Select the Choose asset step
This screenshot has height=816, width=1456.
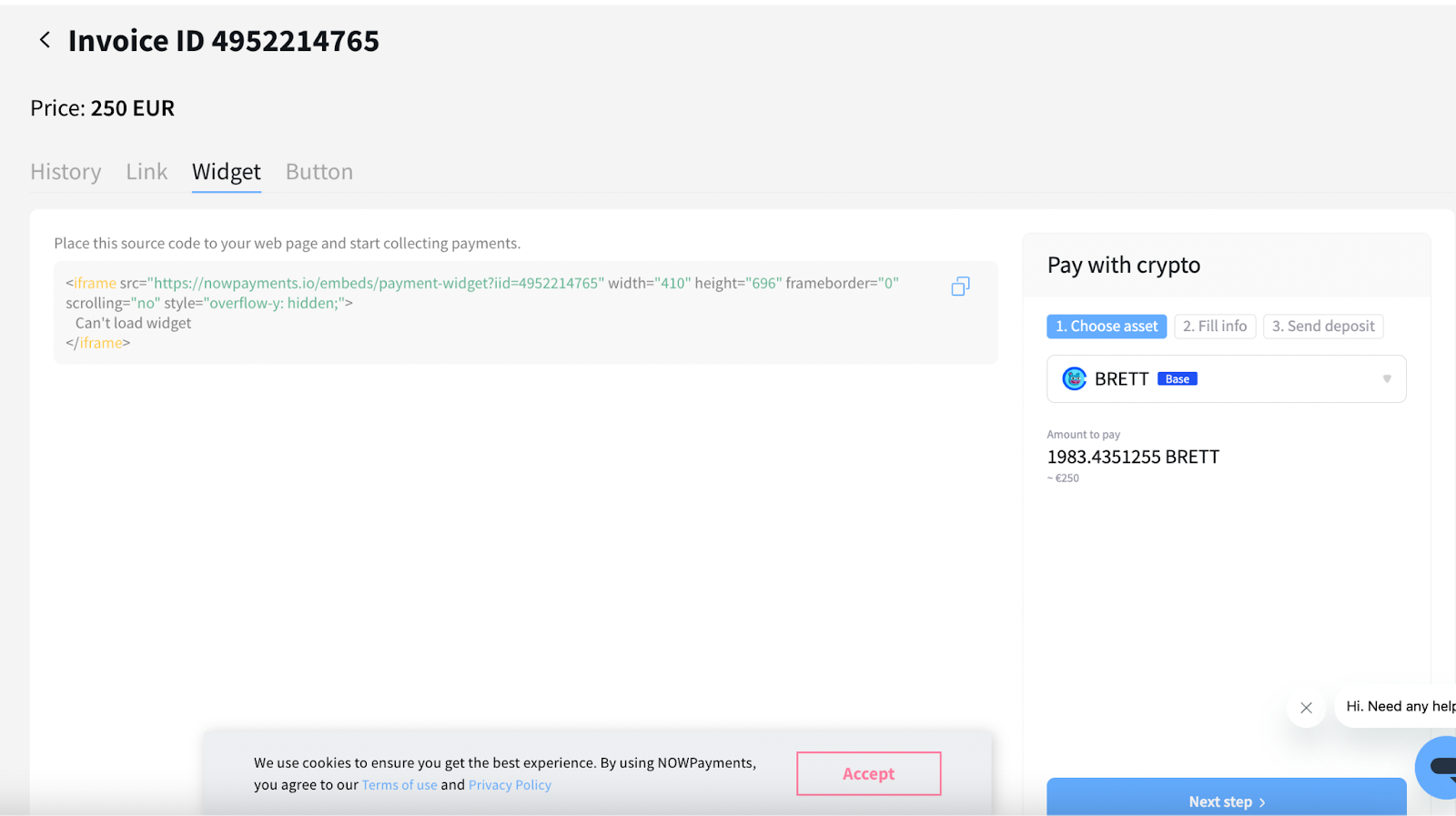(x=1107, y=327)
